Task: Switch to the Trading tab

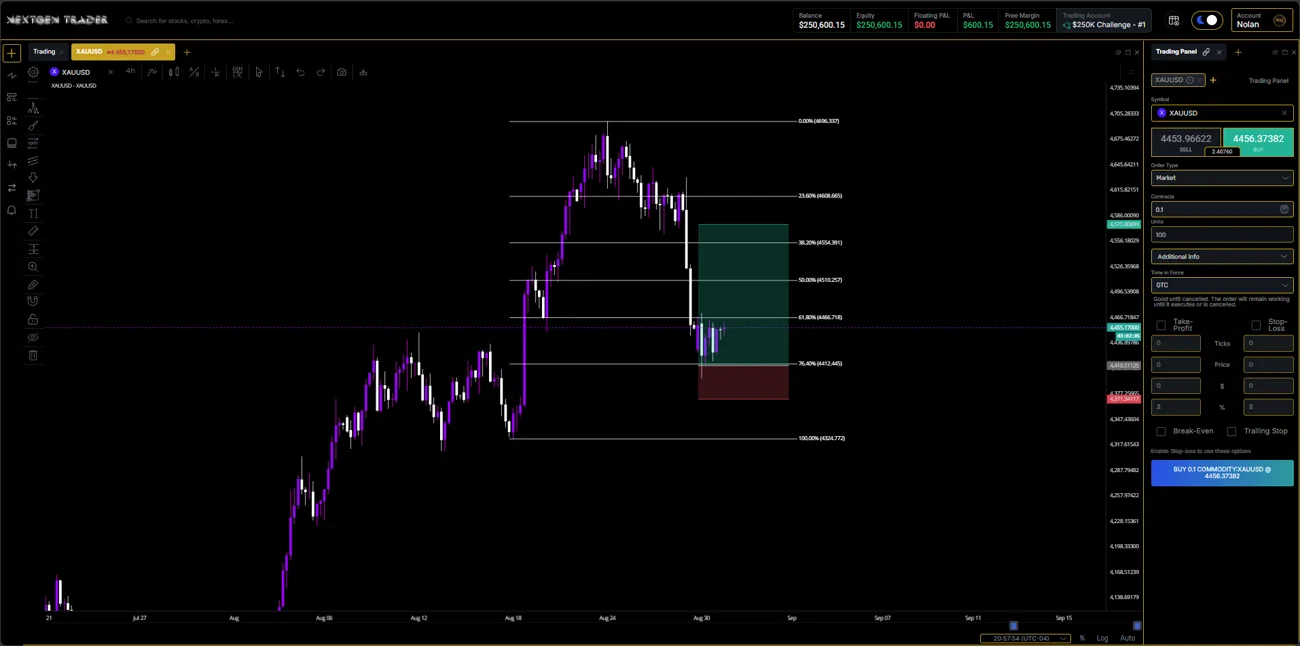Action: point(44,52)
